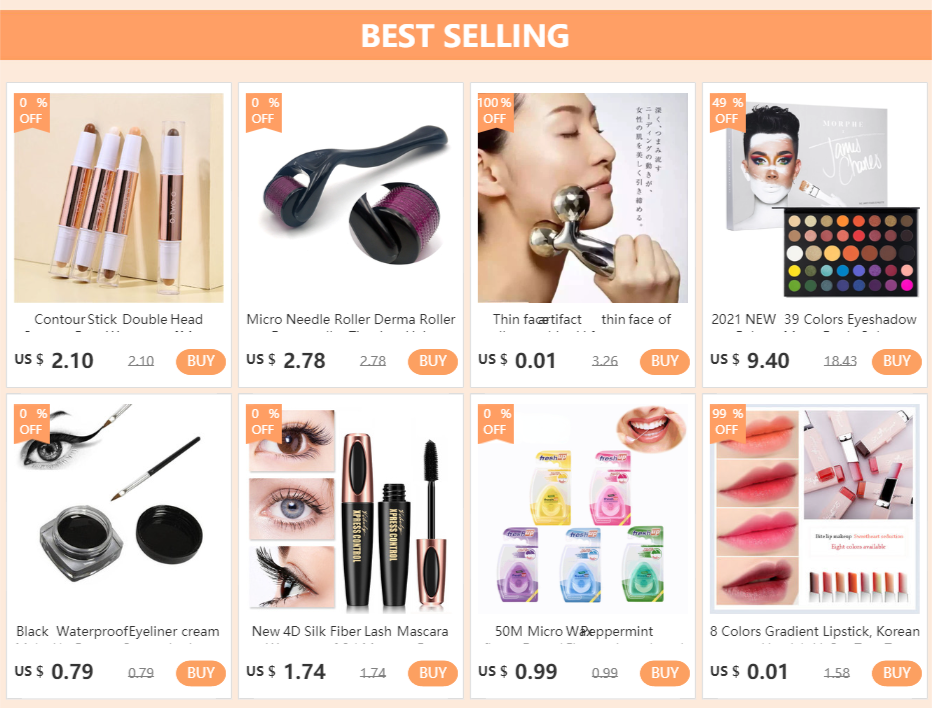This screenshot has width=932, height=708.
Task: View the face massage roller photo
Action: tap(582, 198)
